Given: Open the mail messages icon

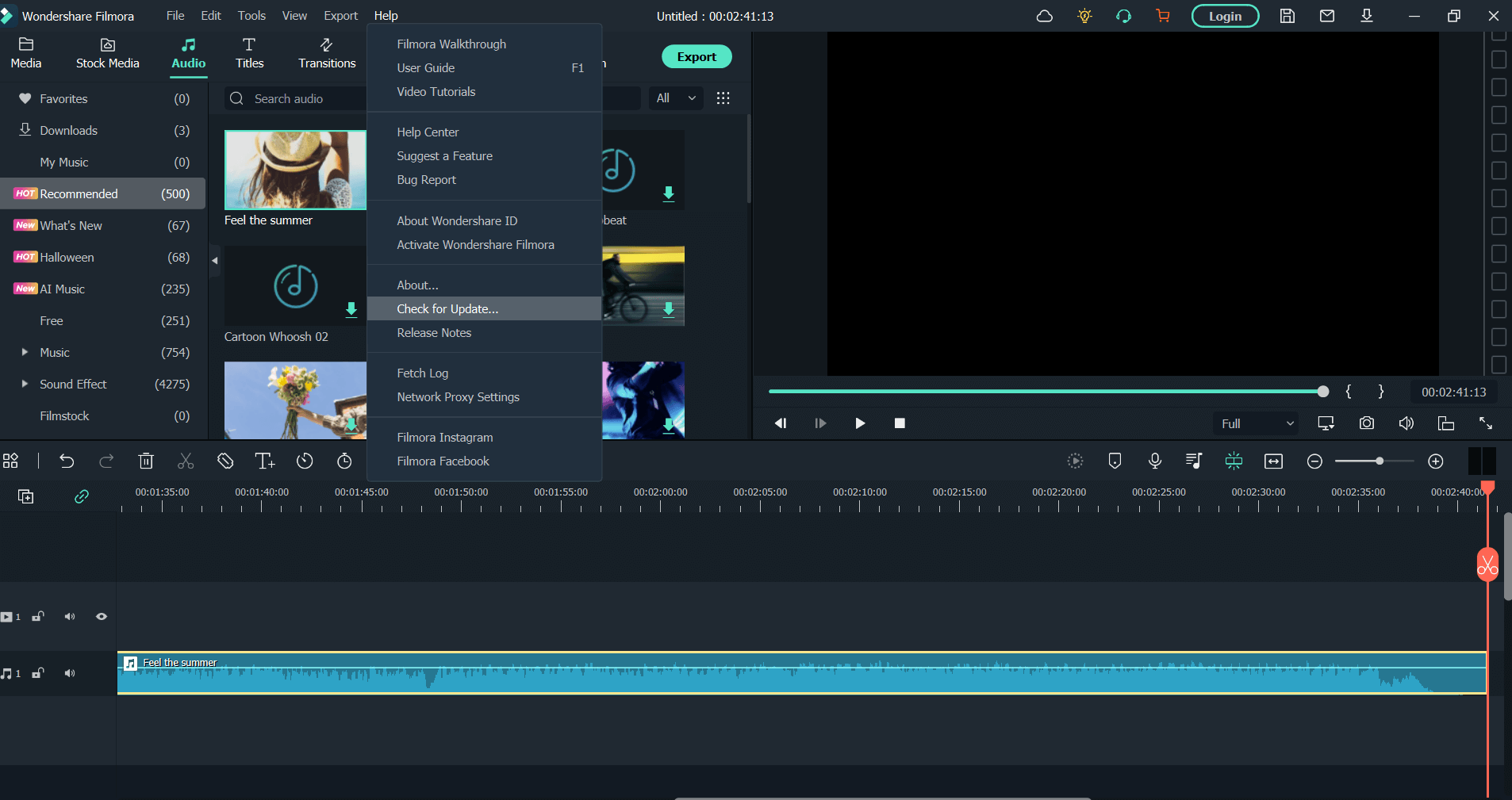Looking at the screenshot, I should click(1327, 16).
